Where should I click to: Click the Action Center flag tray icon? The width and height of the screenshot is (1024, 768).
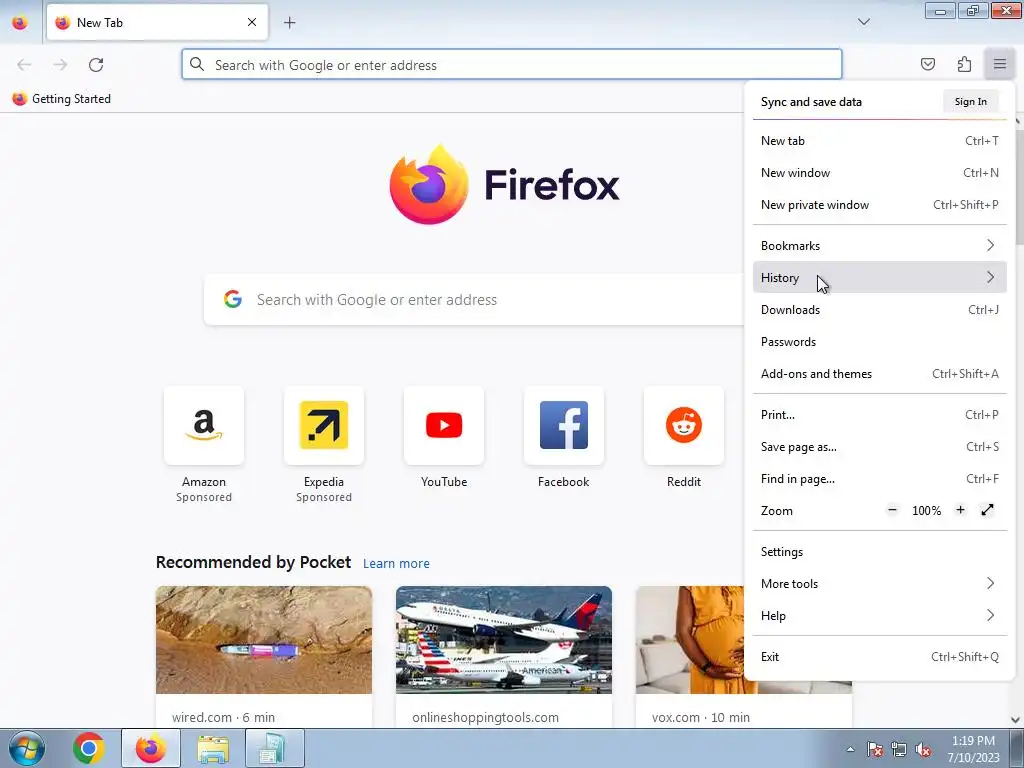tap(875, 749)
